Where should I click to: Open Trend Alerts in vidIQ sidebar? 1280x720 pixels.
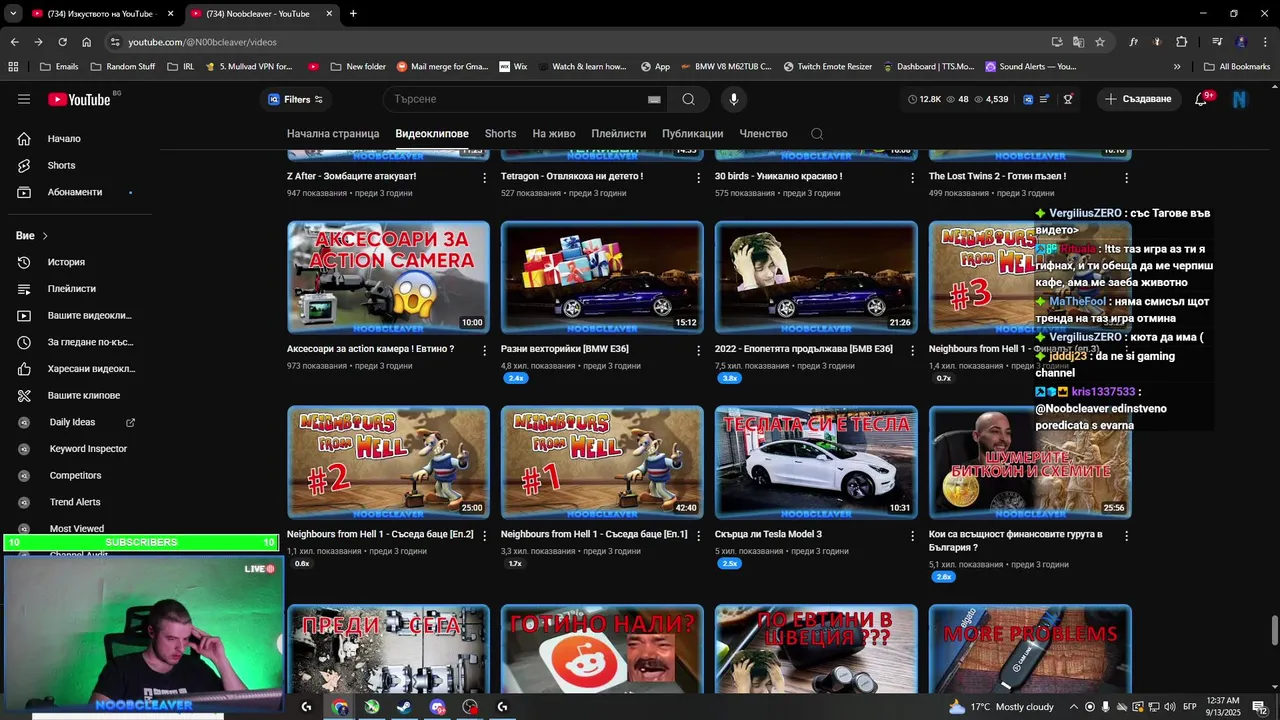[x=75, y=502]
